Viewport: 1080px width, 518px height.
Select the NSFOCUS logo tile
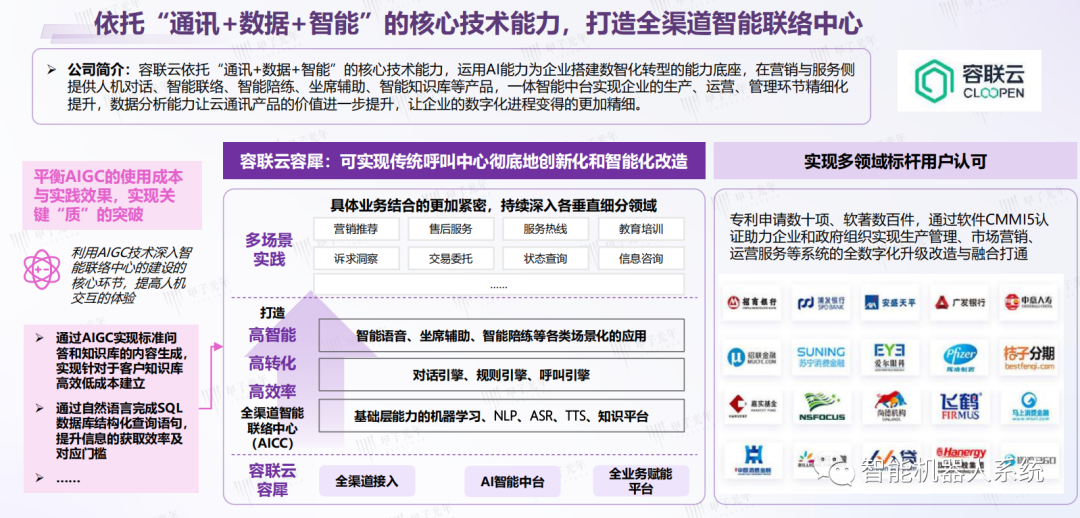[x=821, y=407]
